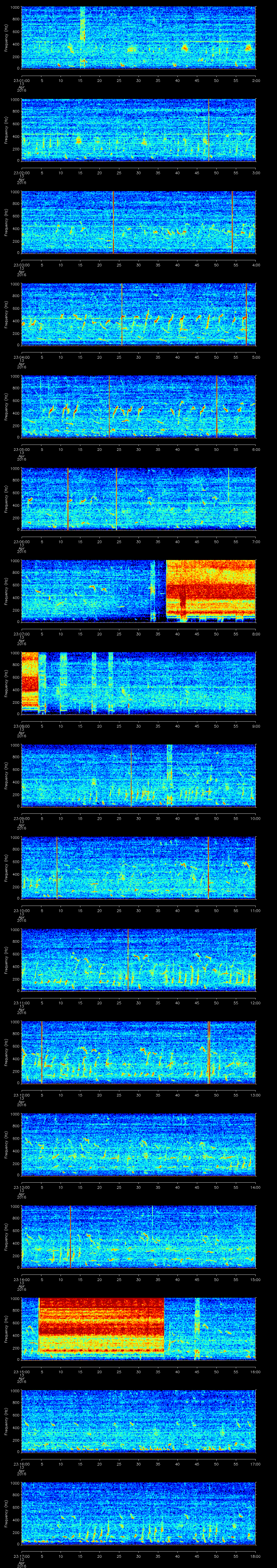Select the spectrogram panel starting at 23:11:00
Image resolution: width=277 pixels, height=1568 pixels.
click(x=139, y=960)
